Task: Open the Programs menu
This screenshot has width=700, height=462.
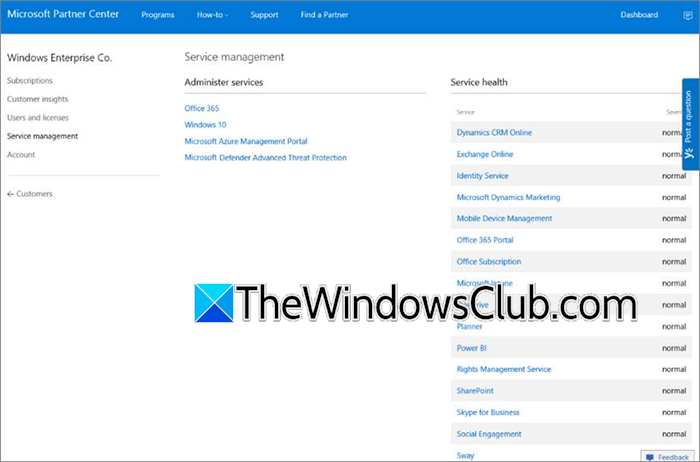Action: tap(158, 15)
